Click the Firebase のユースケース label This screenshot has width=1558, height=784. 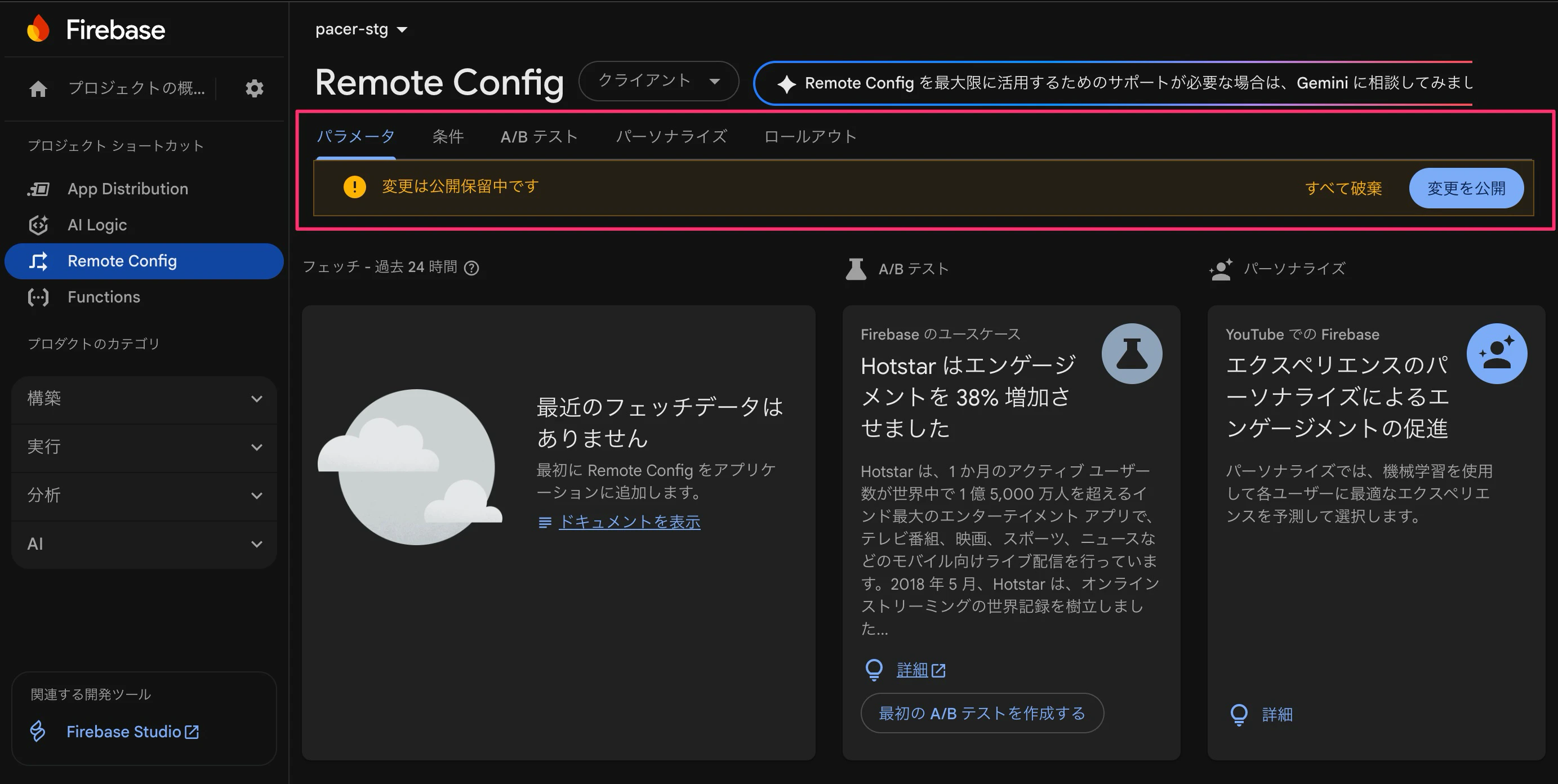point(941,335)
